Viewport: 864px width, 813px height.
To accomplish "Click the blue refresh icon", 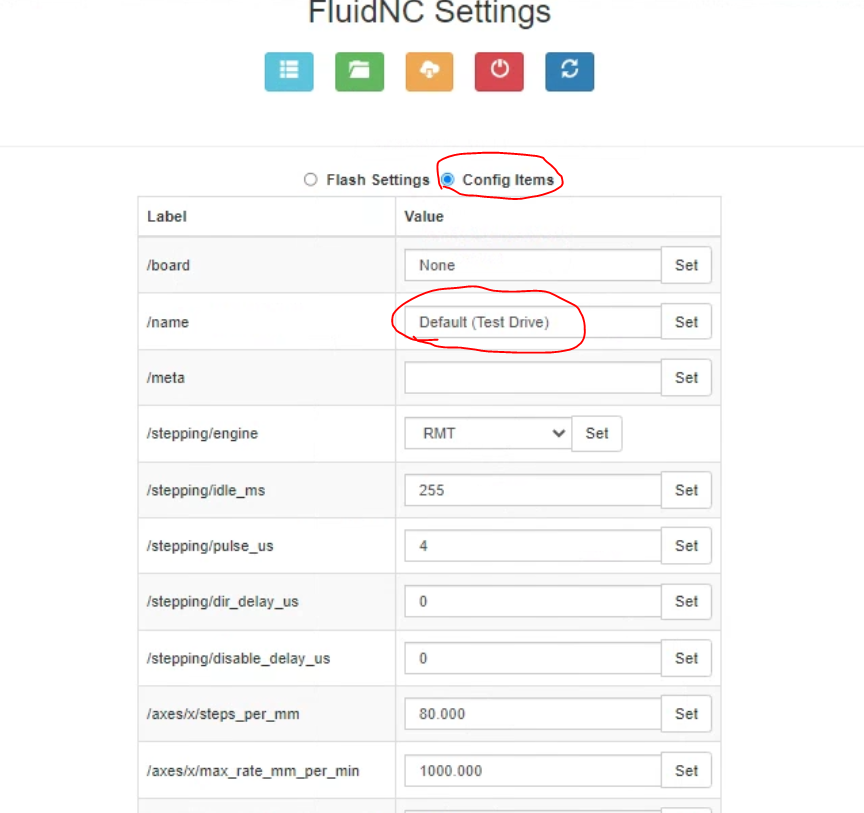I will click(570, 72).
